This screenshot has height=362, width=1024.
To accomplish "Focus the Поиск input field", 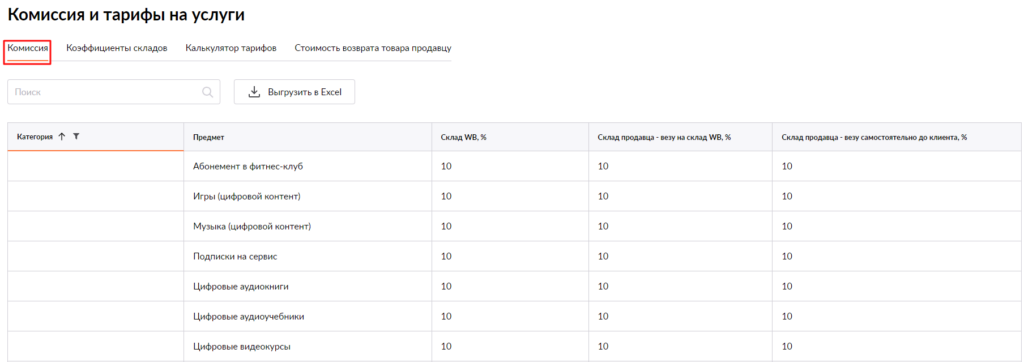I will coord(114,92).
